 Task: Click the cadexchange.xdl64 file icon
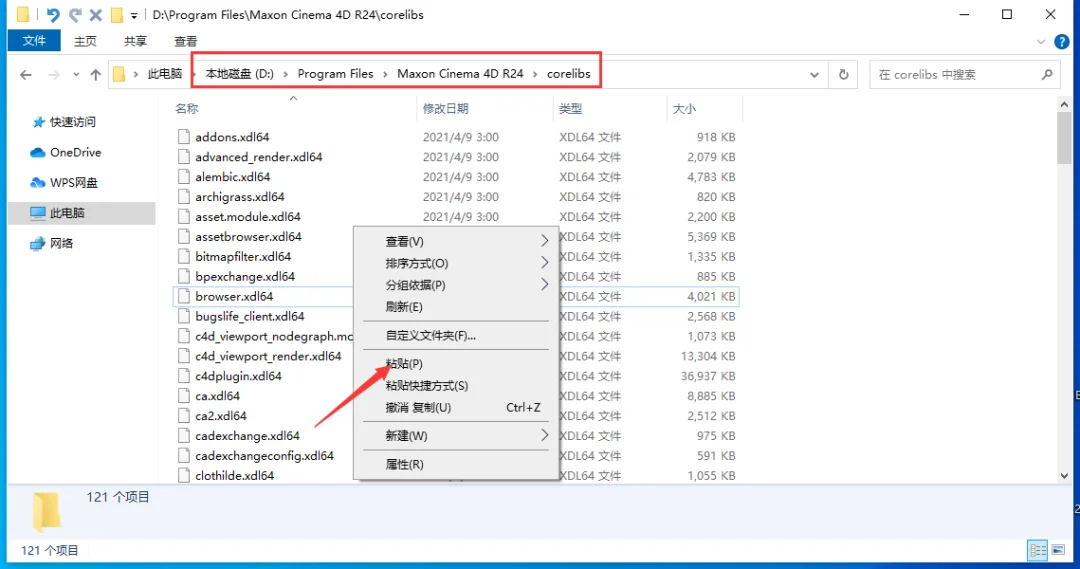183,436
